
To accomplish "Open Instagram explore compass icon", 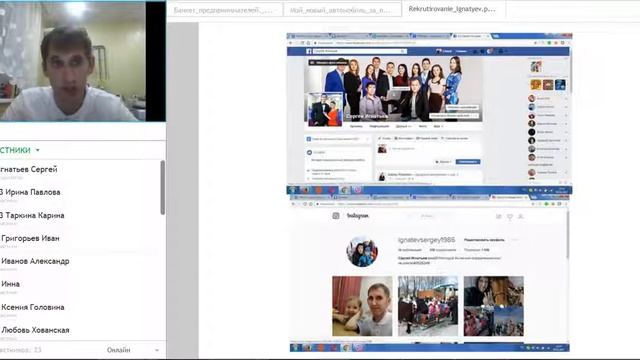I will click(x=498, y=217).
